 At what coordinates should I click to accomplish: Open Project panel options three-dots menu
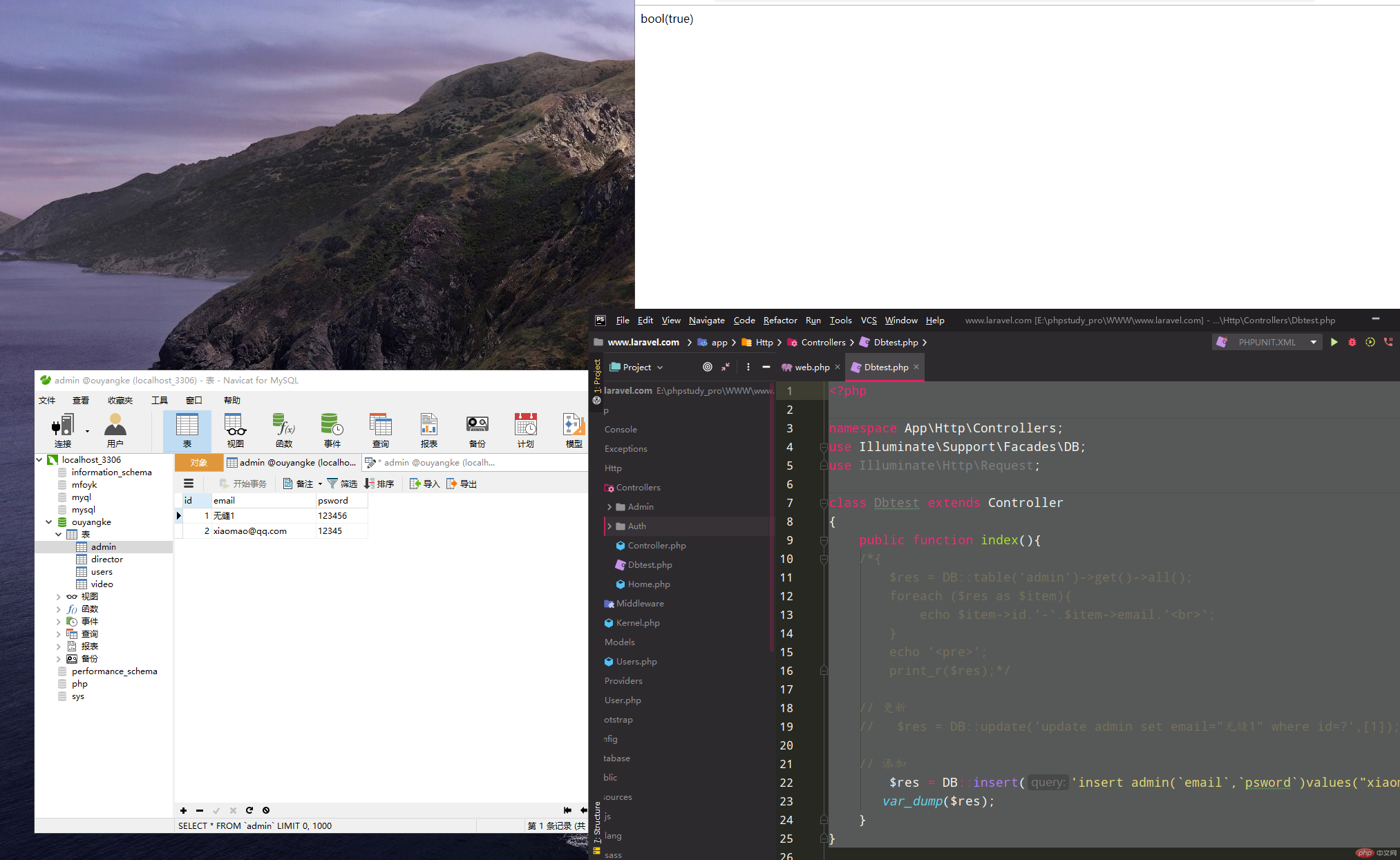click(748, 367)
